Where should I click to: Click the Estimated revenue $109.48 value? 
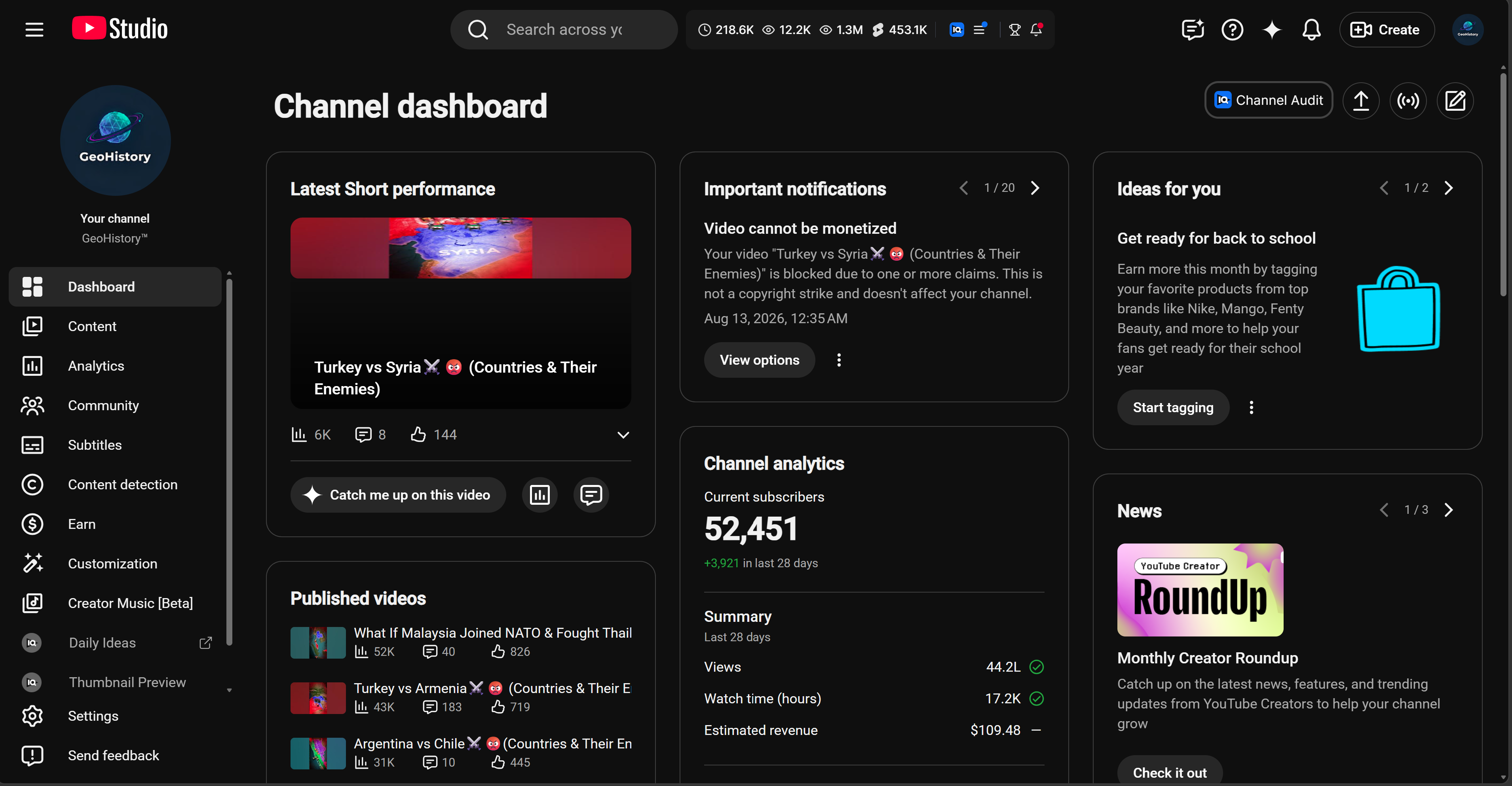coord(995,730)
